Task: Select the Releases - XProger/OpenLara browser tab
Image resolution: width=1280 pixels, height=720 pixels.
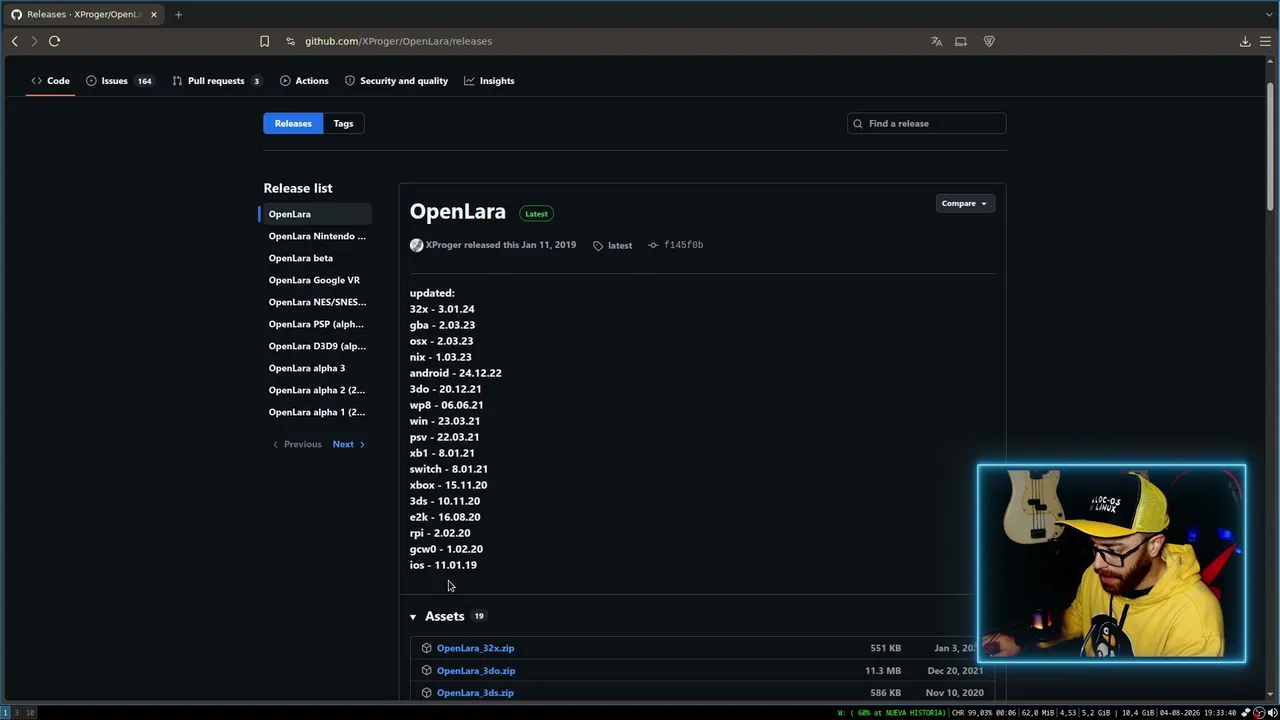Action: click(84, 14)
